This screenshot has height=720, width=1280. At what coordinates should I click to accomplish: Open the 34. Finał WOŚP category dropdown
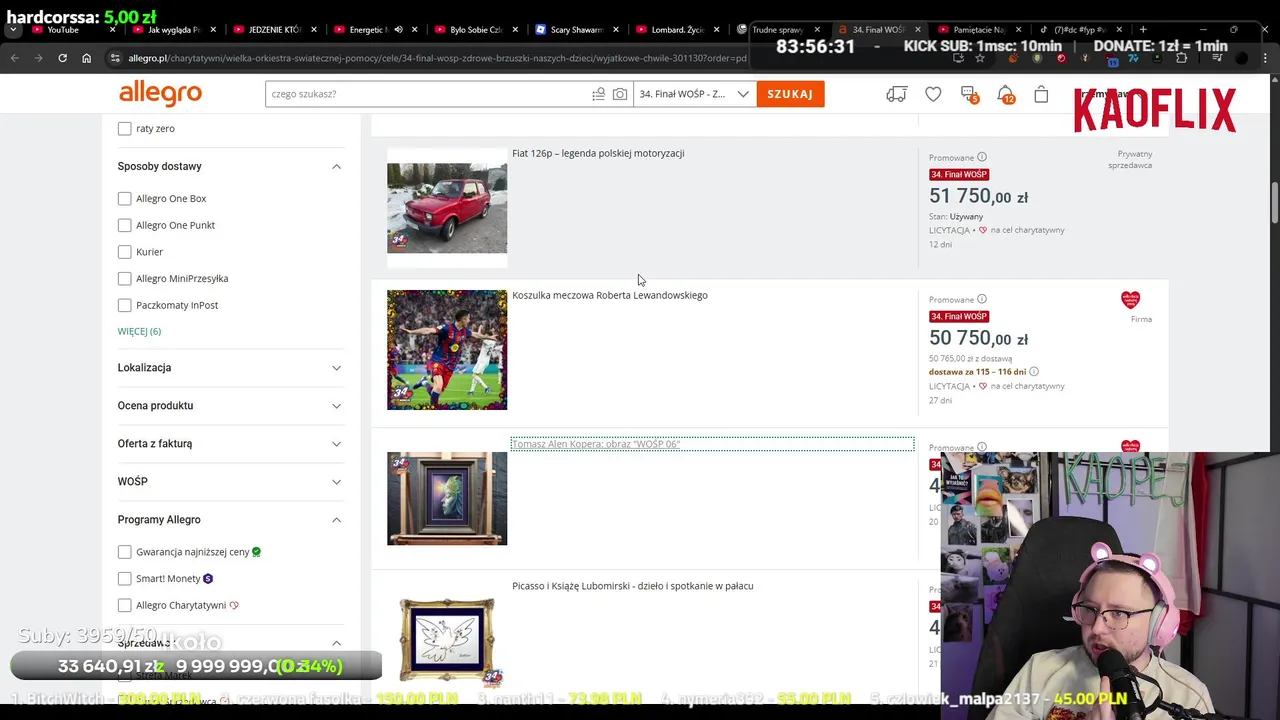point(694,94)
